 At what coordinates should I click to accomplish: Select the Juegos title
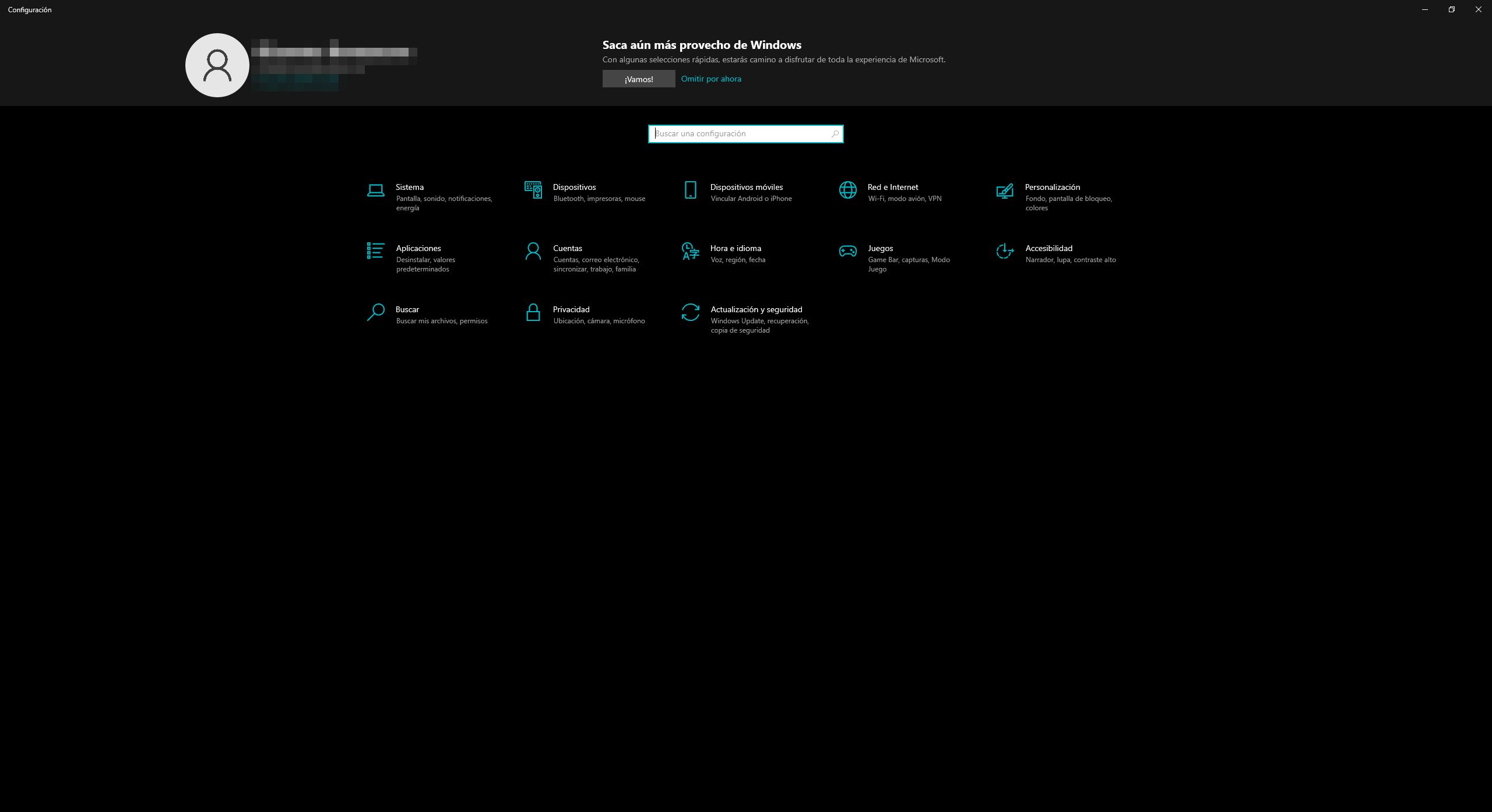click(880, 249)
